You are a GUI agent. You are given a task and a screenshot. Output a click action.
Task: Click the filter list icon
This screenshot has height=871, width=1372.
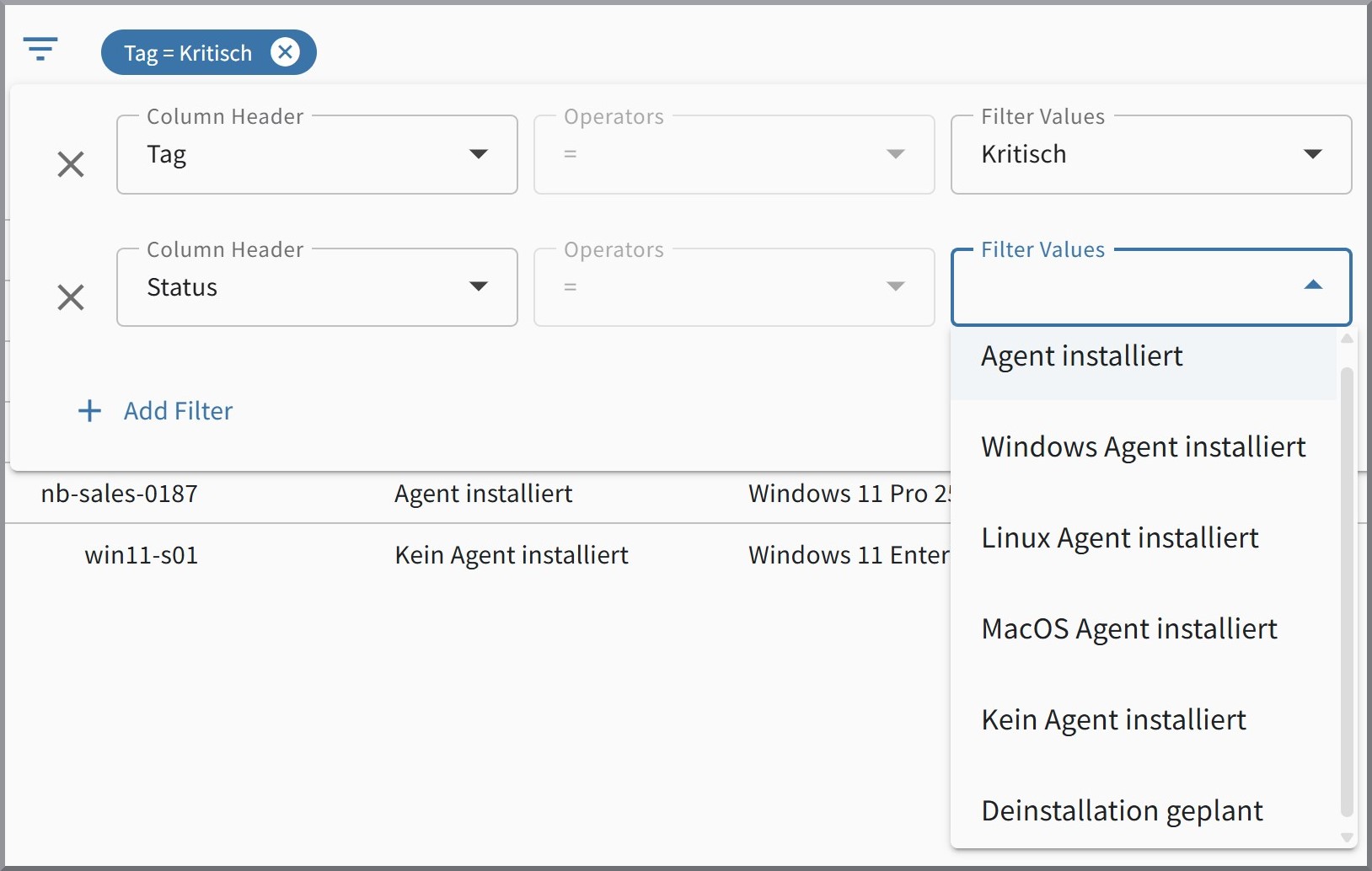[40, 50]
